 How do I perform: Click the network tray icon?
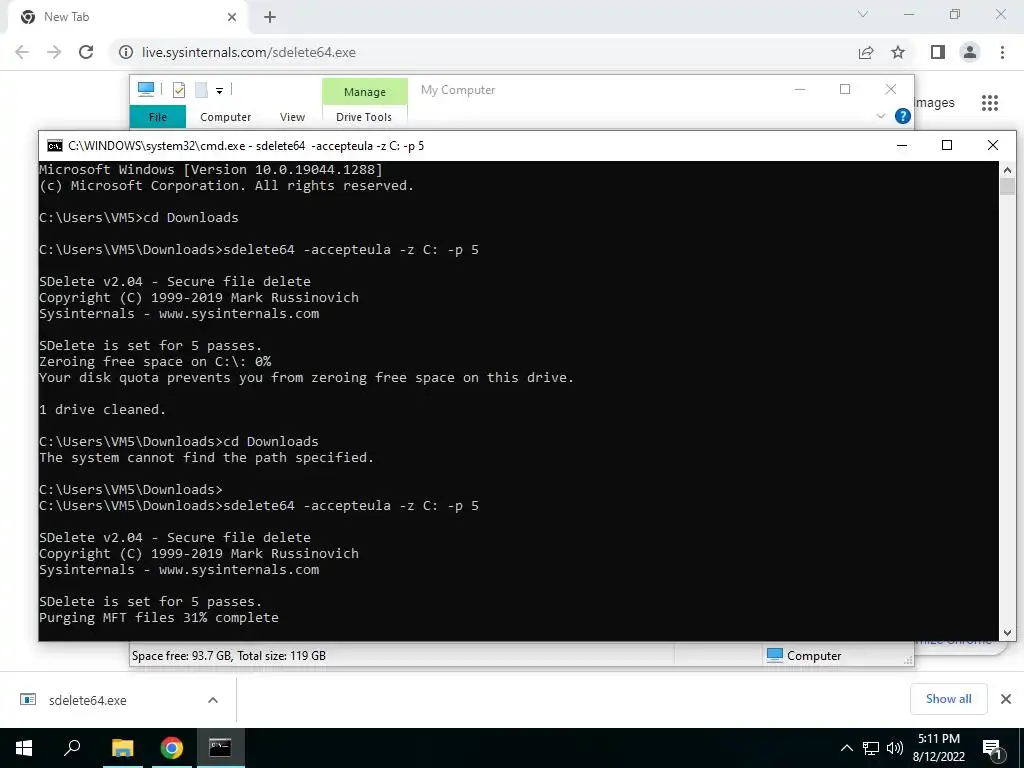[871, 748]
